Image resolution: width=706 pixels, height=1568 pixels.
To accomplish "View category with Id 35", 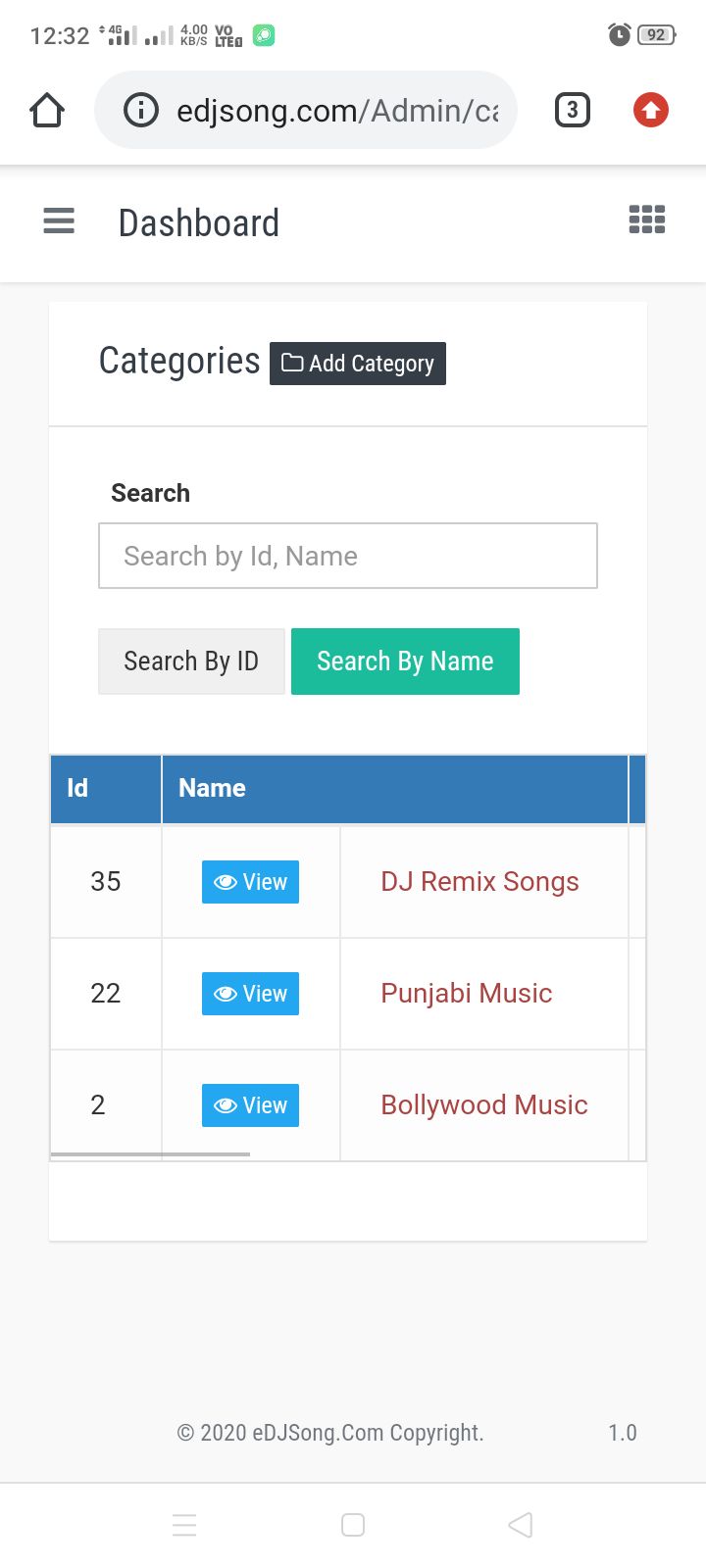I will coord(250,882).
